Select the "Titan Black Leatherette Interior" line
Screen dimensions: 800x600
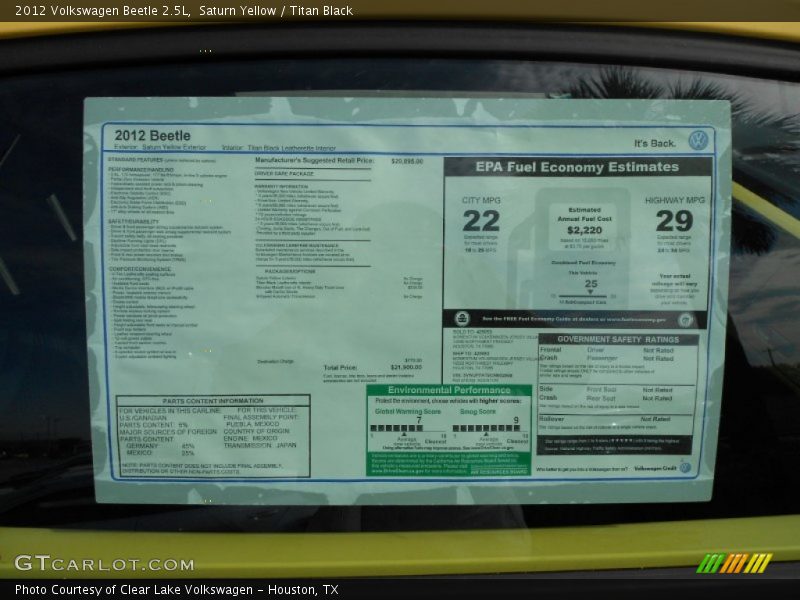[291, 147]
